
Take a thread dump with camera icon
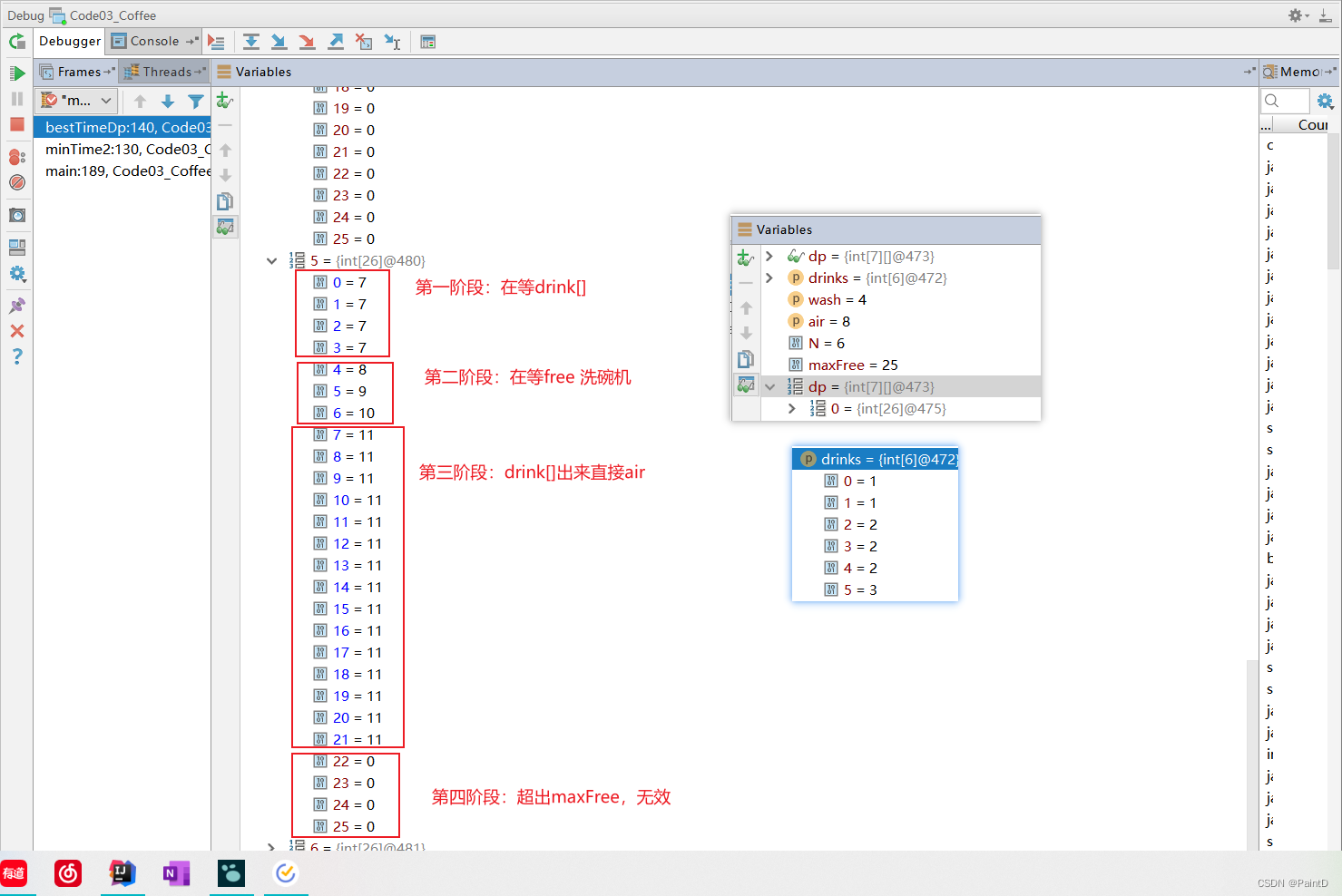click(17, 215)
